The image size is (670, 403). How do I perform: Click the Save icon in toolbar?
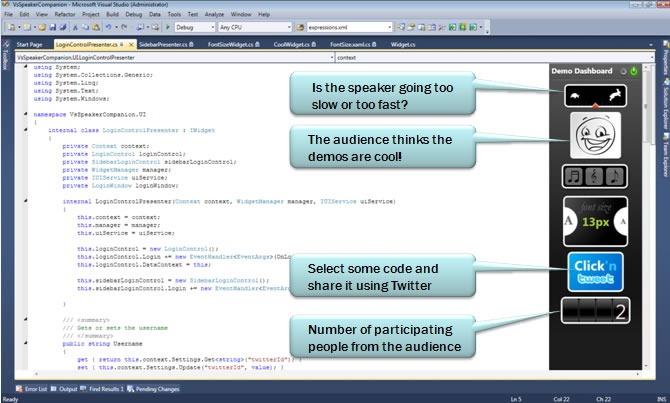53,27
